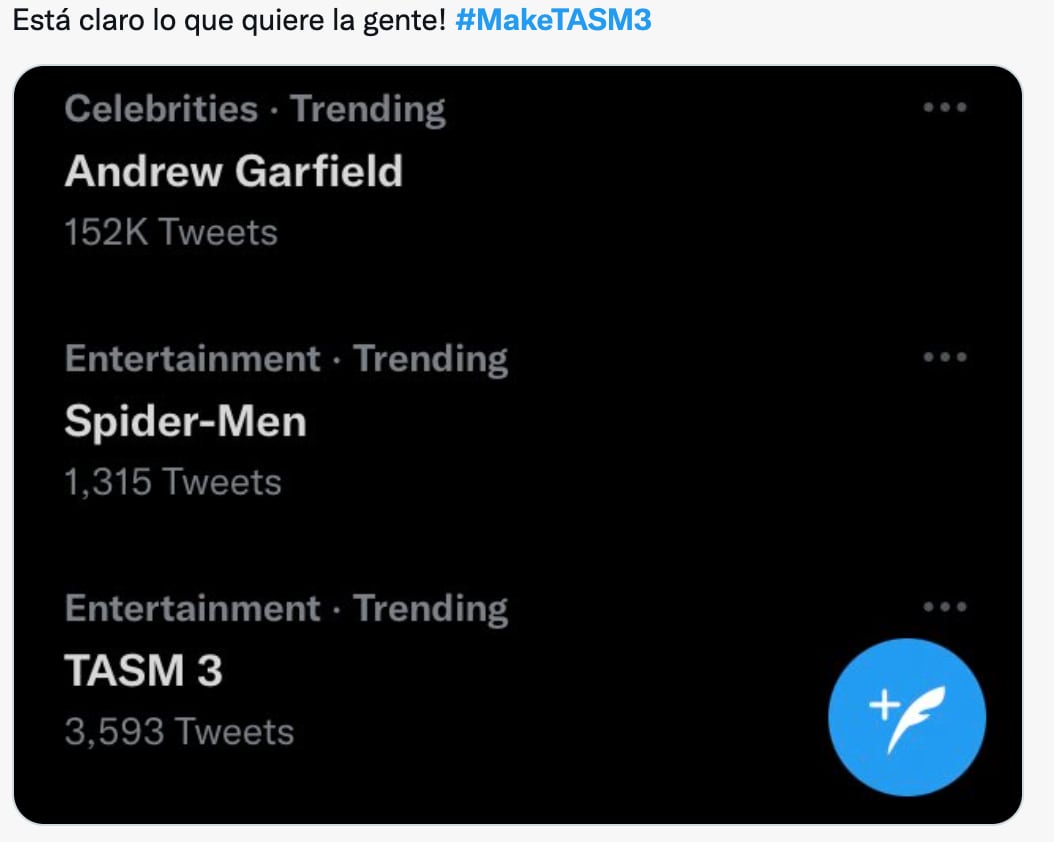Click the word Trending beside Celebrities
Image resolution: width=1054 pixels, height=842 pixels.
tap(368, 109)
